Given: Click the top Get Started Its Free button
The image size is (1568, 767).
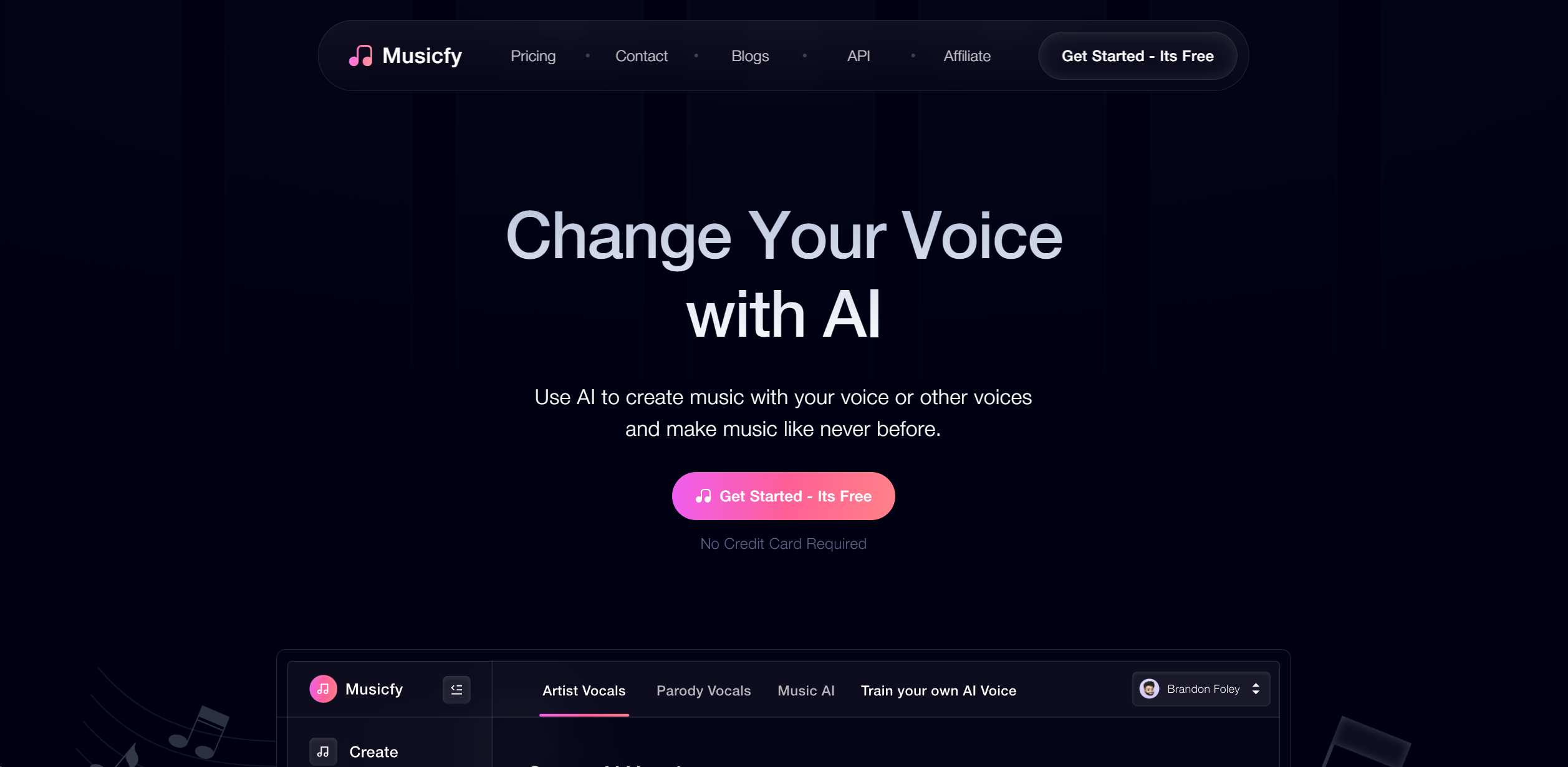Looking at the screenshot, I should pos(1138,55).
